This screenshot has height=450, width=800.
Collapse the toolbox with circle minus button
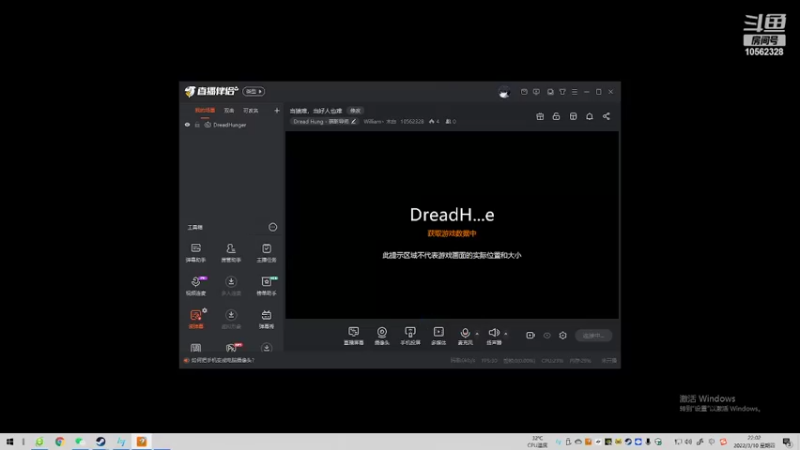click(x=273, y=227)
